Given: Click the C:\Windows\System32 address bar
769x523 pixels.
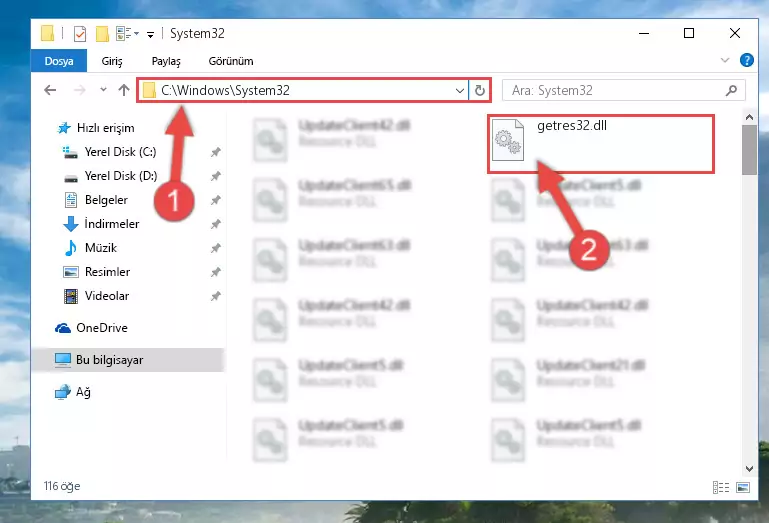Looking at the screenshot, I should 303,90.
